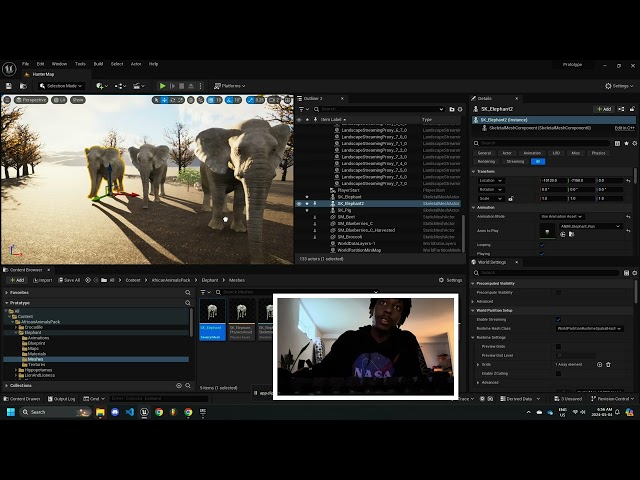Reset the Location value with arrow icon
The width and height of the screenshot is (640, 480).
pyautogui.click(x=629, y=181)
